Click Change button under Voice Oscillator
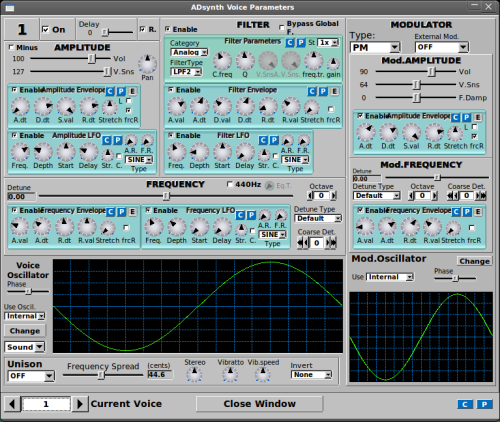Viewport: 500px width, 422px height. (25, 331)
